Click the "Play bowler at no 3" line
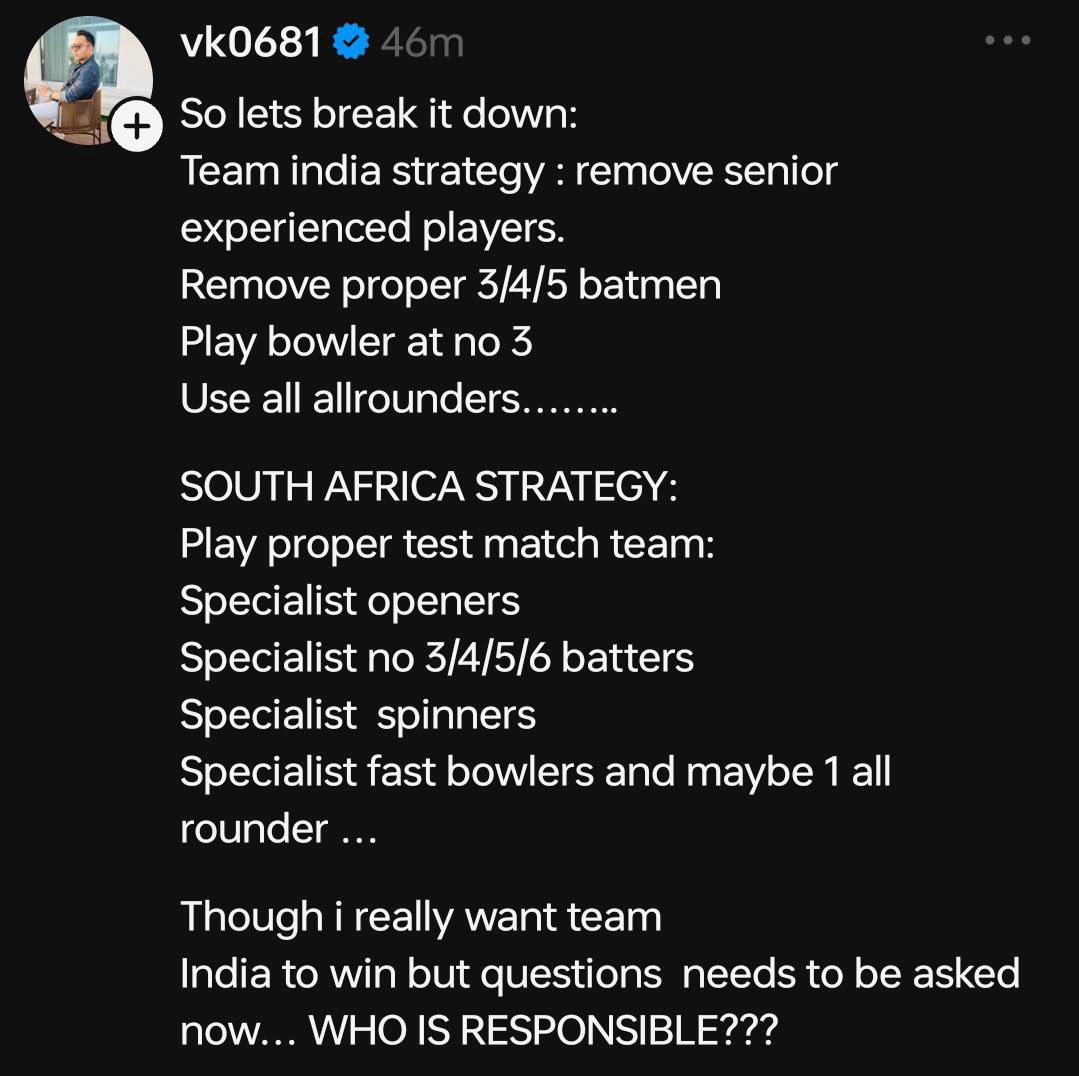Image resolution: width=1079 pixels, height=1076 pixels. [356, 342]
